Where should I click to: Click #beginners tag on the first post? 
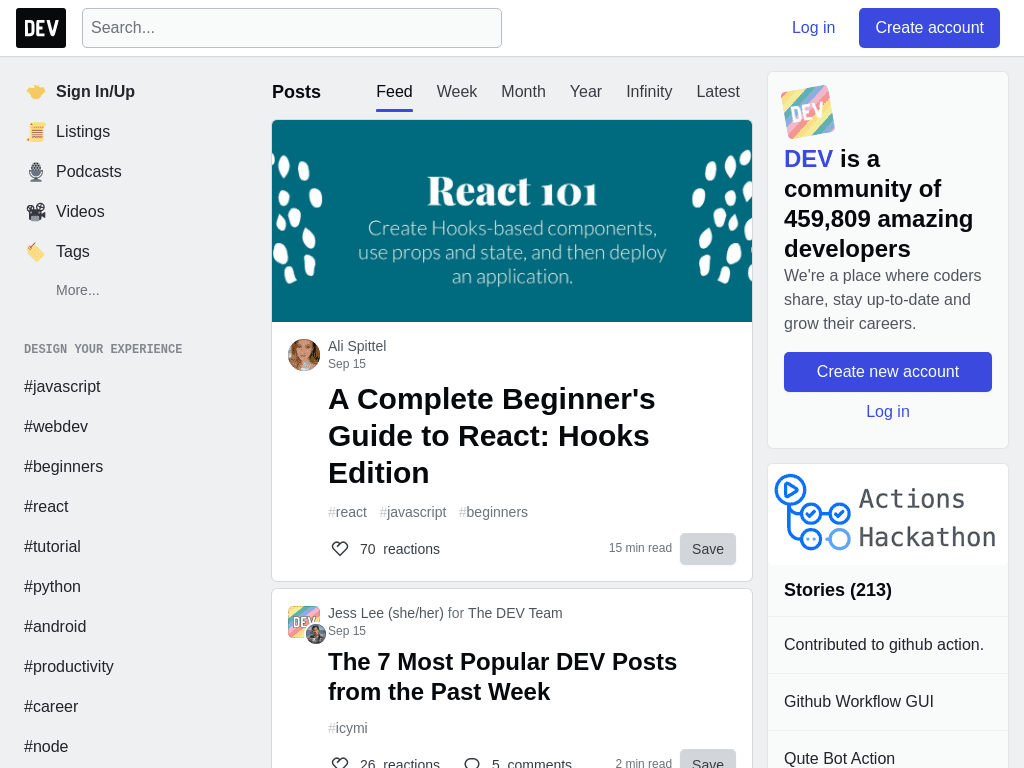point(493,512)
